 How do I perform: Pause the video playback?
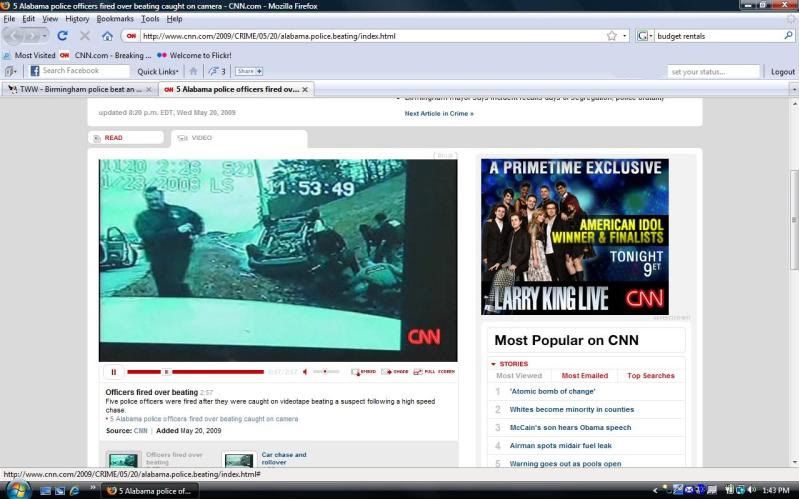[x=114, y=372]
